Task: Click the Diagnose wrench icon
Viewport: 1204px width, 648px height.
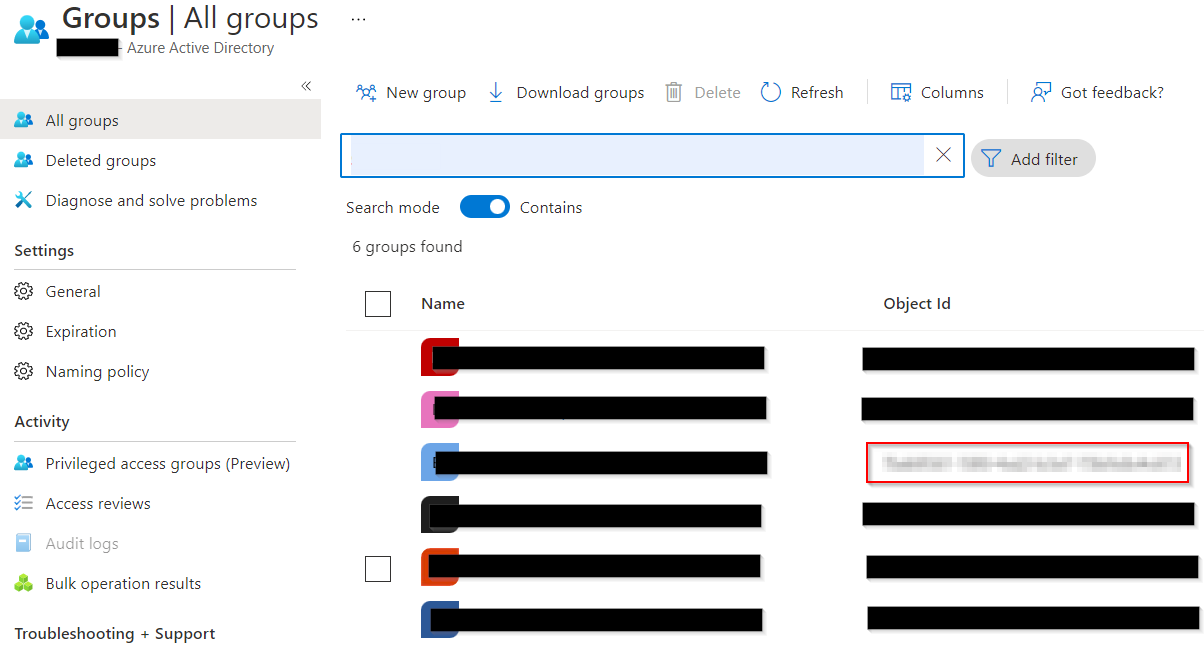Action: 24,200
